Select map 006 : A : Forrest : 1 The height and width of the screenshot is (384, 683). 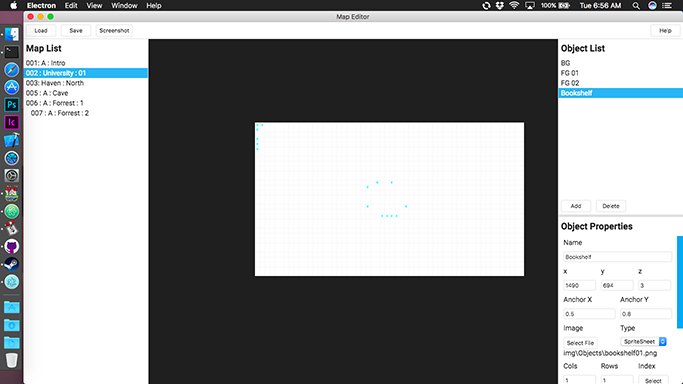[86, 103]
